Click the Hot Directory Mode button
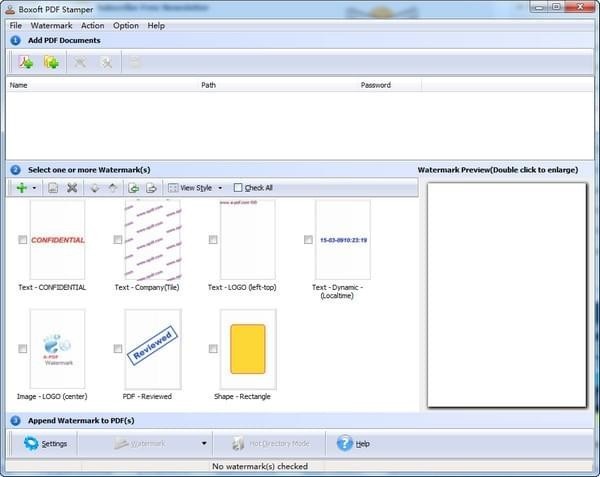Image resolution: width=600 pixels, height=477 pixels. (270, 444)
